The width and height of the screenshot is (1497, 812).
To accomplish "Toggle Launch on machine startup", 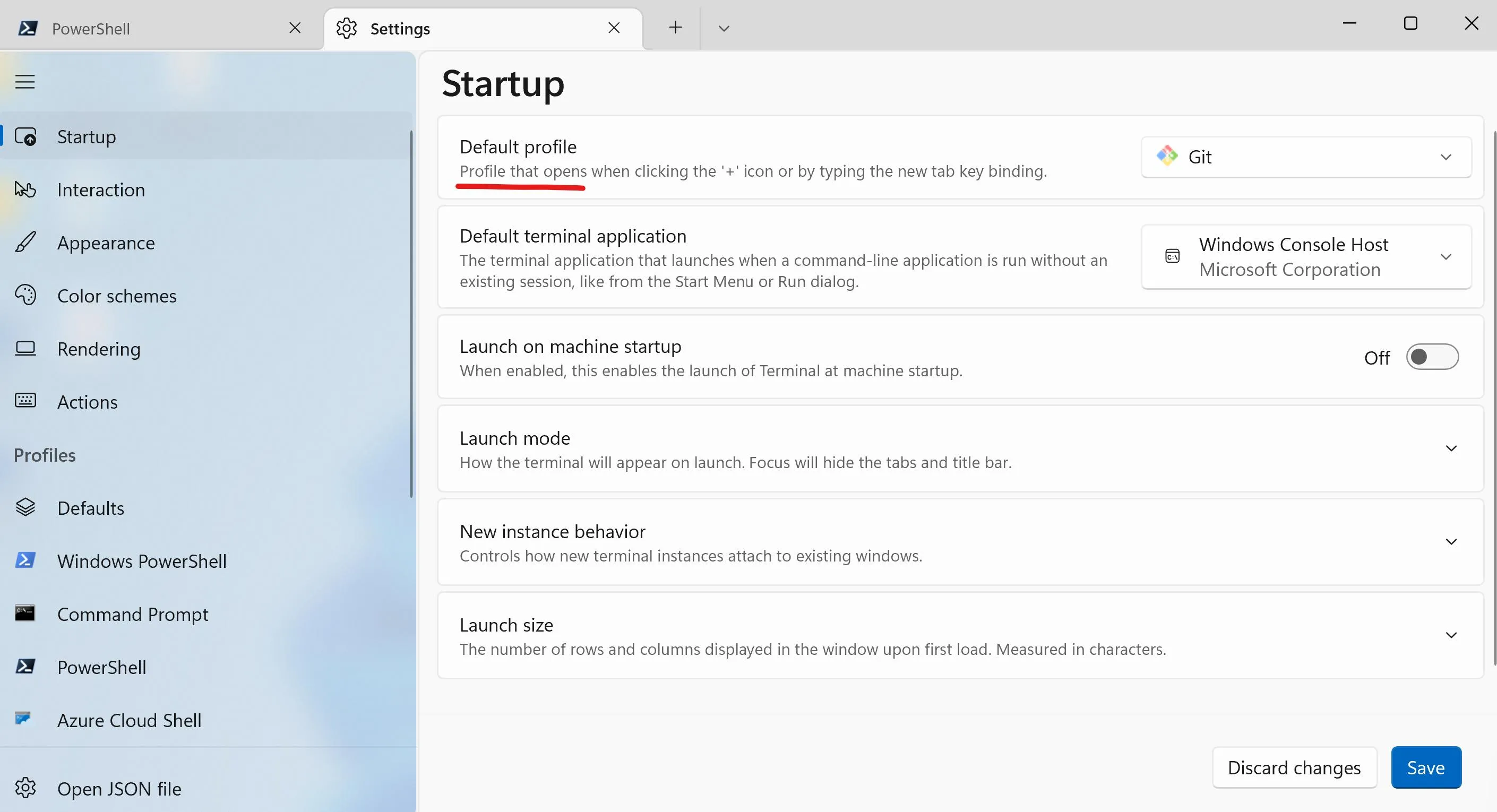I will pos(1433,357).
